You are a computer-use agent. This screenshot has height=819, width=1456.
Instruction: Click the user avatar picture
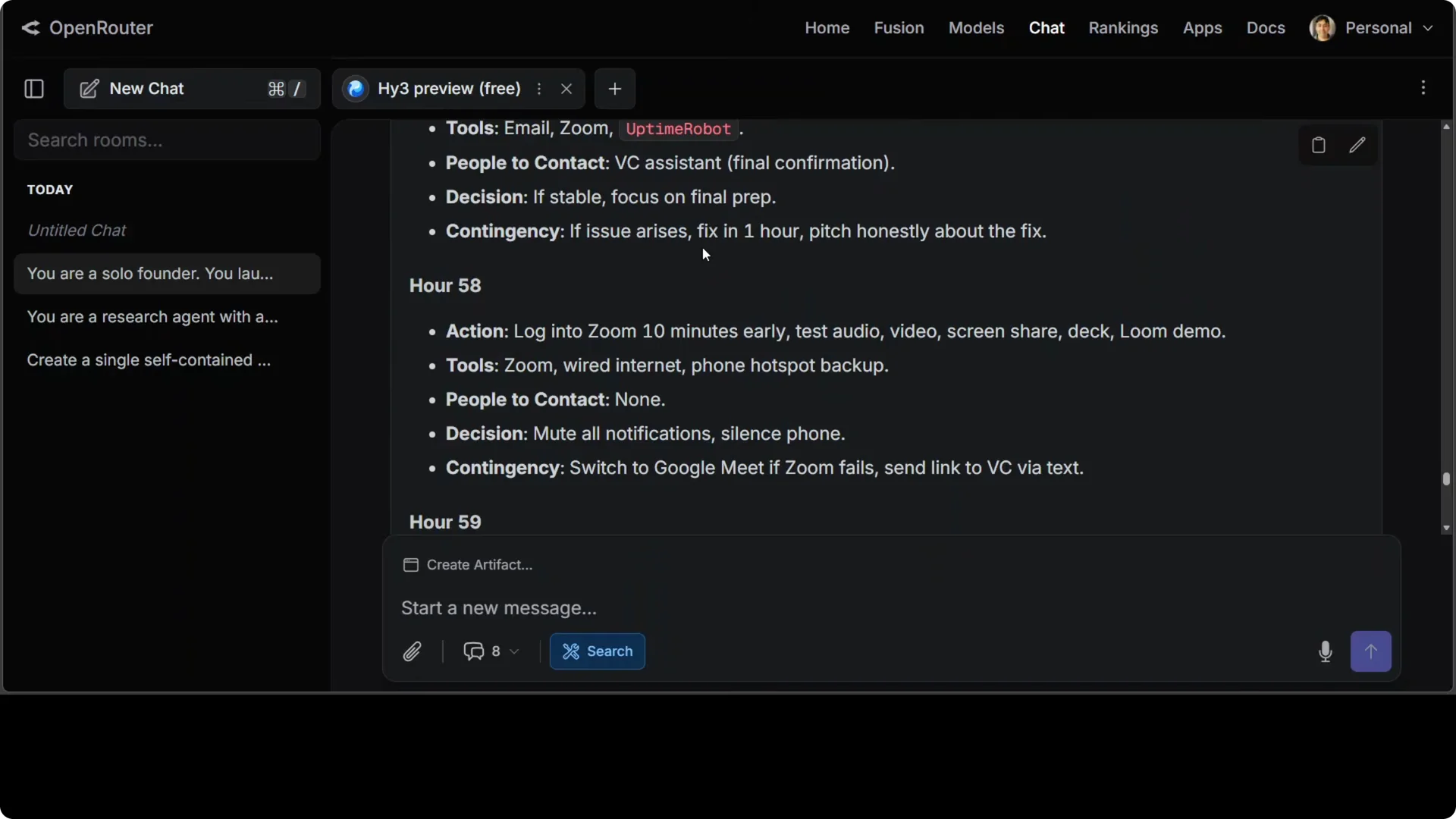(1323, 28)
